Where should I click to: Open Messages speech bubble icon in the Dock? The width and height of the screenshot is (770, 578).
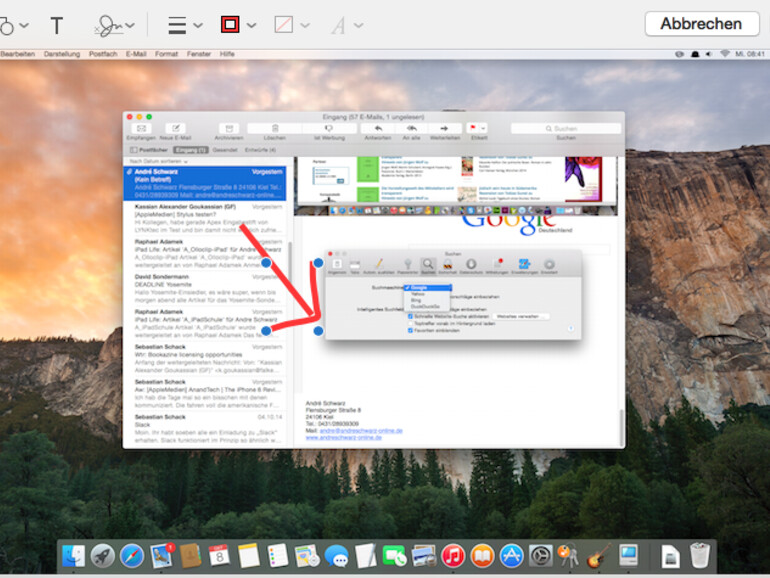336,556
